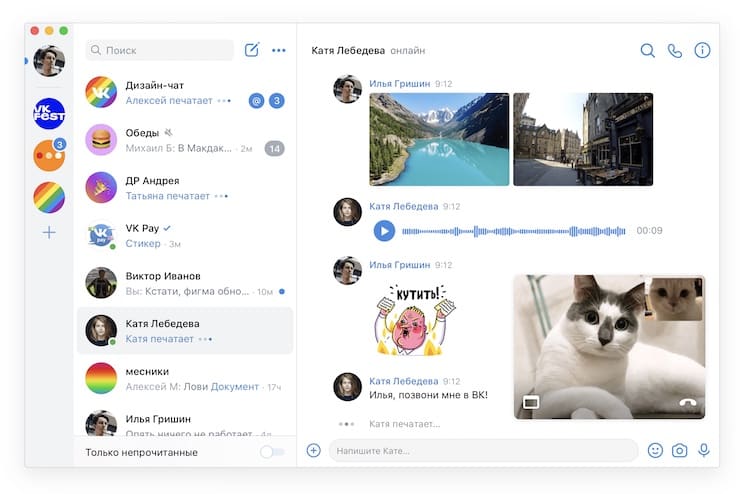Select the Катя Лебедева conversation in list
Image resolution: width=740 pixels, height=494 pixels.
(x=185, y=331)
